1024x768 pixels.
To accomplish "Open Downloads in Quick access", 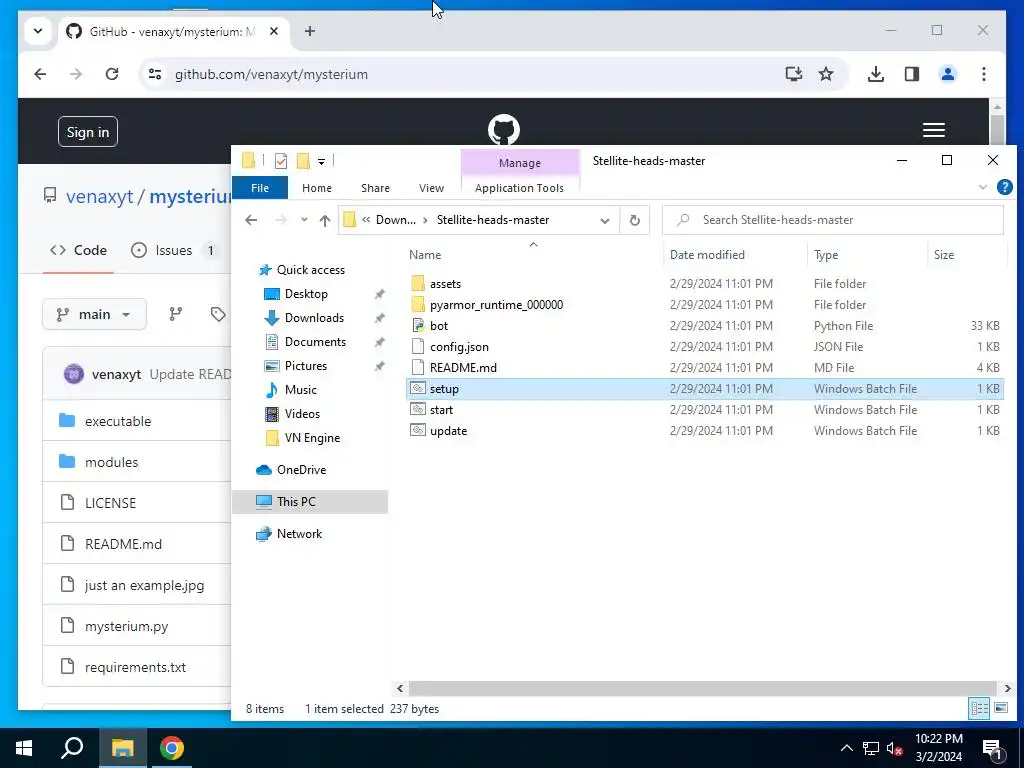I will tap(314, 318).
